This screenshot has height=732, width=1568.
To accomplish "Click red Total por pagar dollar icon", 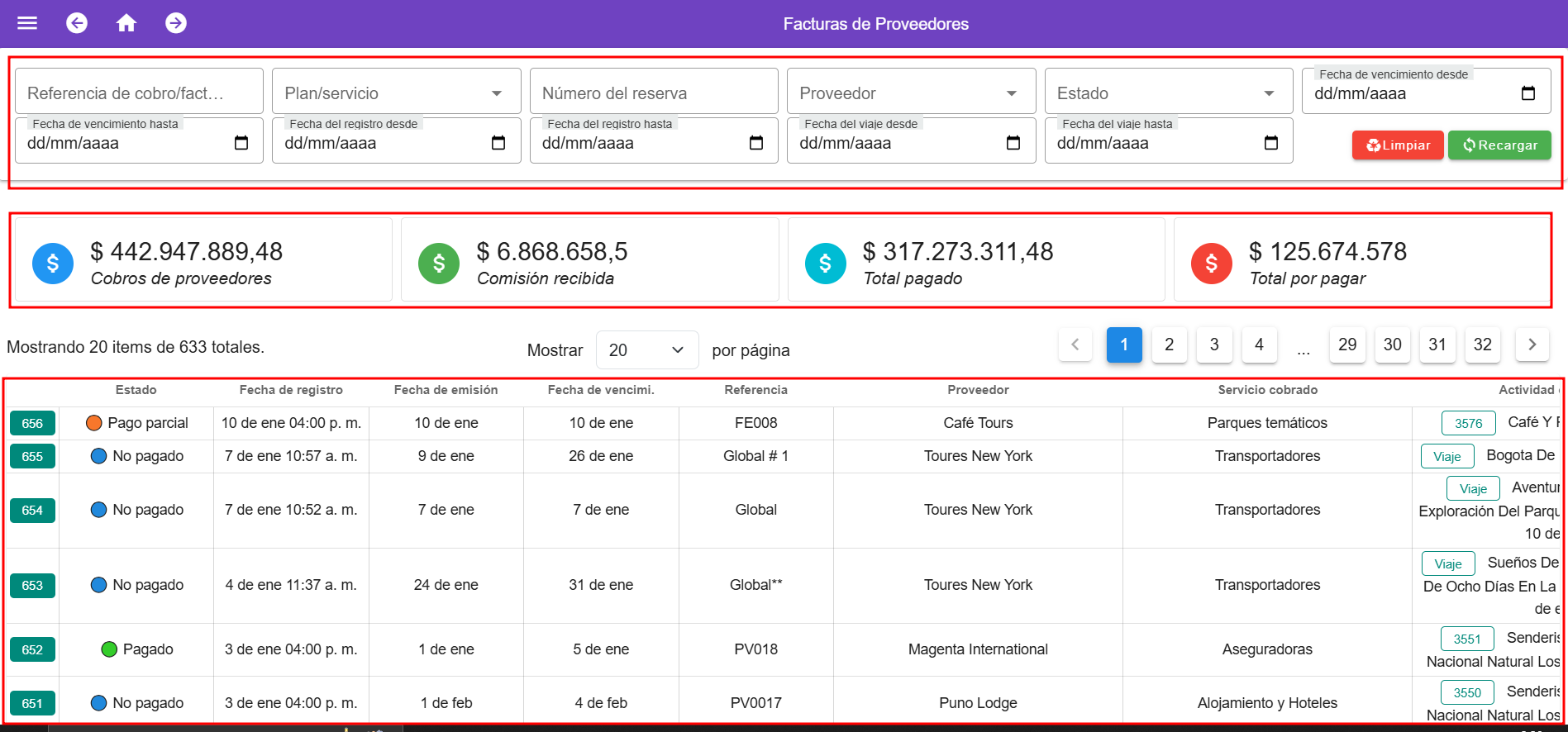I will click(1211, 264).
